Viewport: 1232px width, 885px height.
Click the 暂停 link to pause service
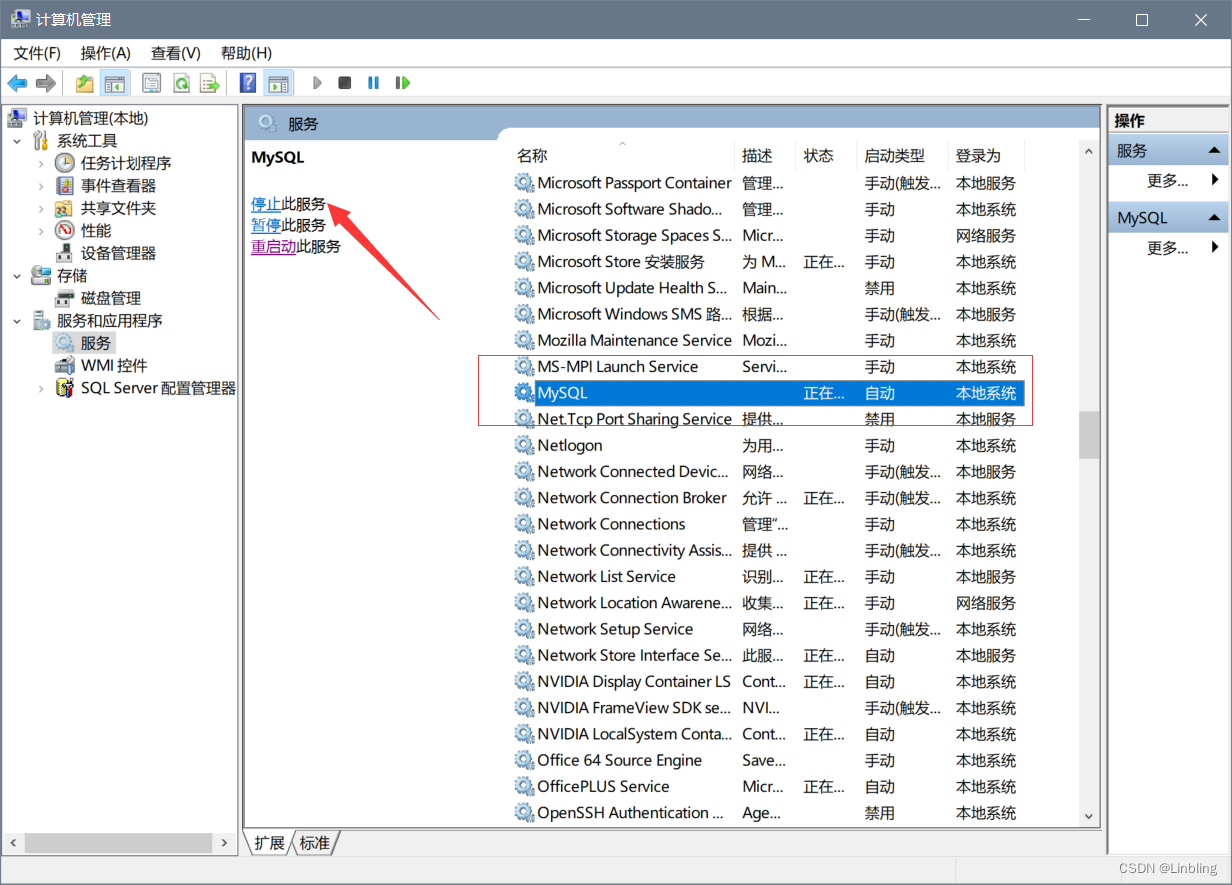coord(266,225)
